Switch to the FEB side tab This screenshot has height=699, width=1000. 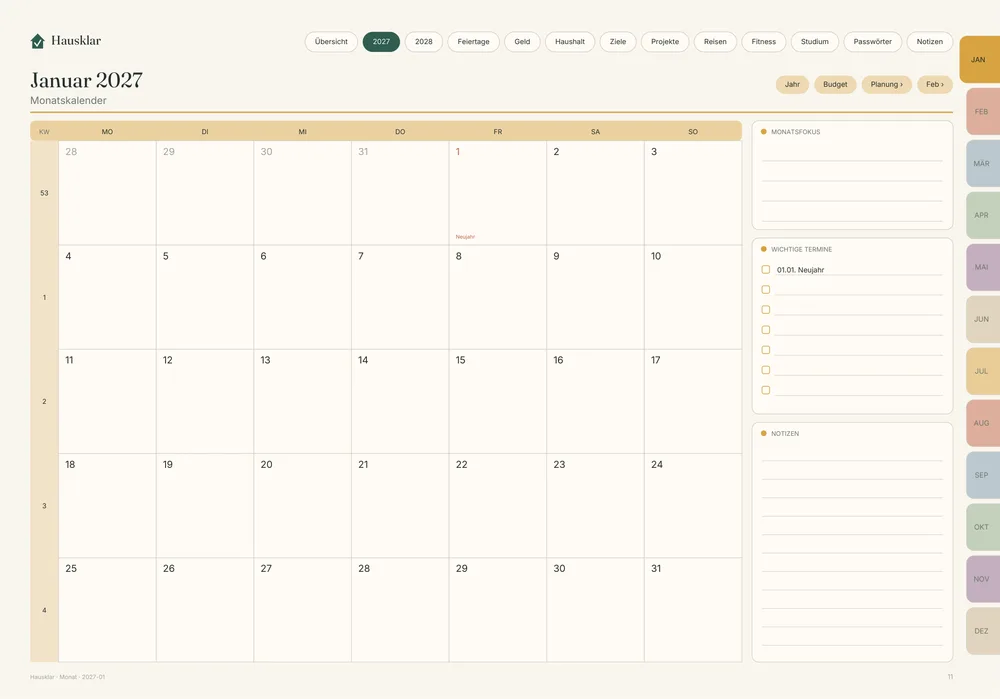point(983,112)
